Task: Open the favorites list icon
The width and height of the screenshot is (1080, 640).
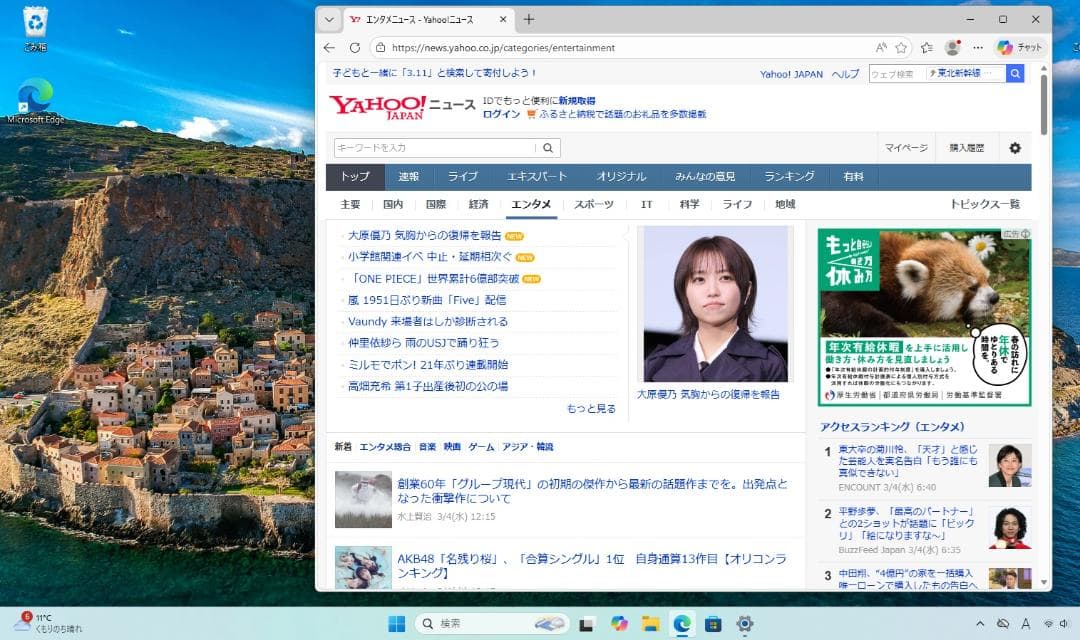Action: click(x=927, y=48)
